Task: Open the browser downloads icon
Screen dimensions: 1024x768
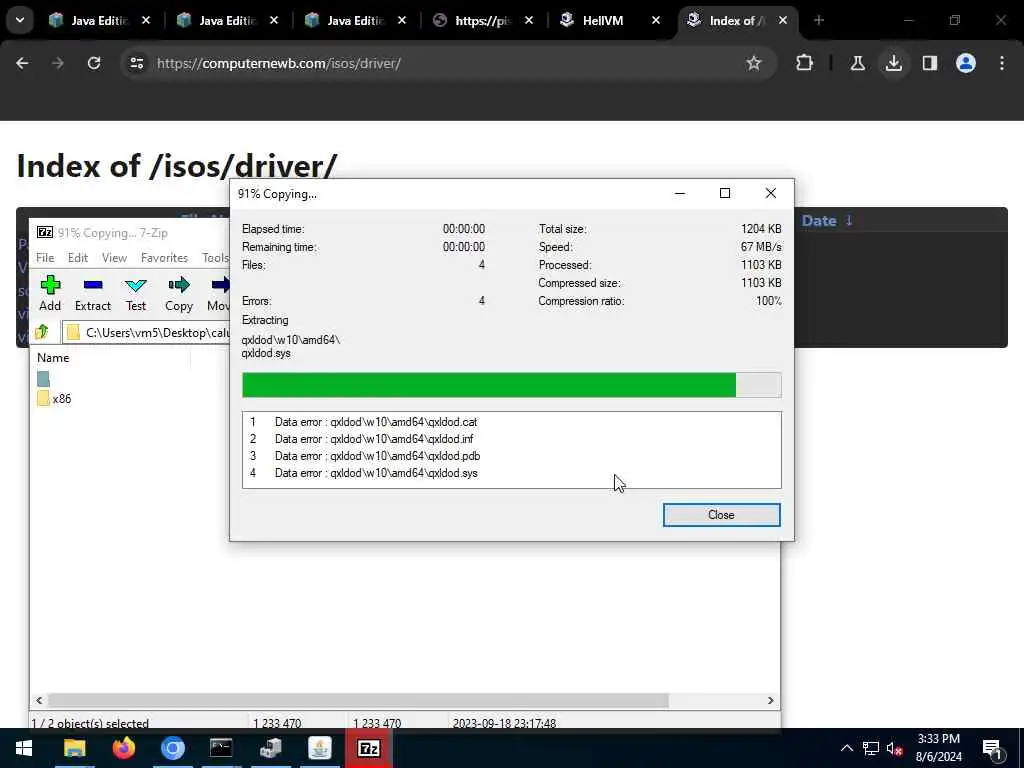Action: (893, 63)
